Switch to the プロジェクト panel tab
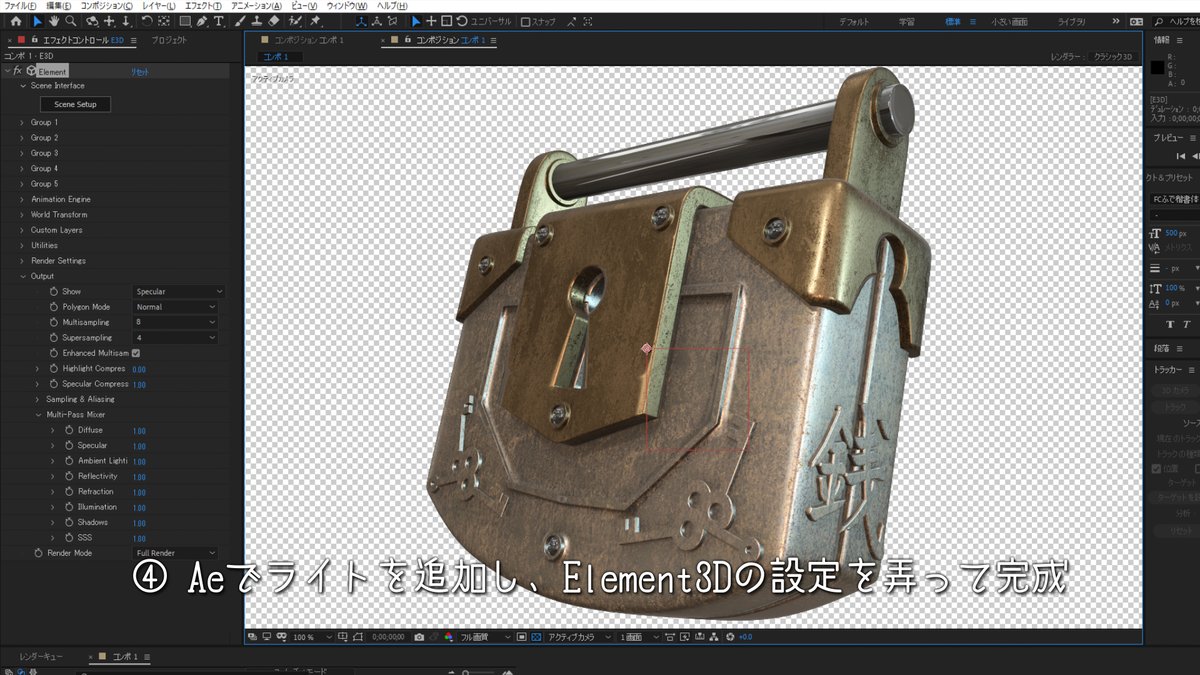Viewport: 1200px width, 675px height. tap(169, 40)
